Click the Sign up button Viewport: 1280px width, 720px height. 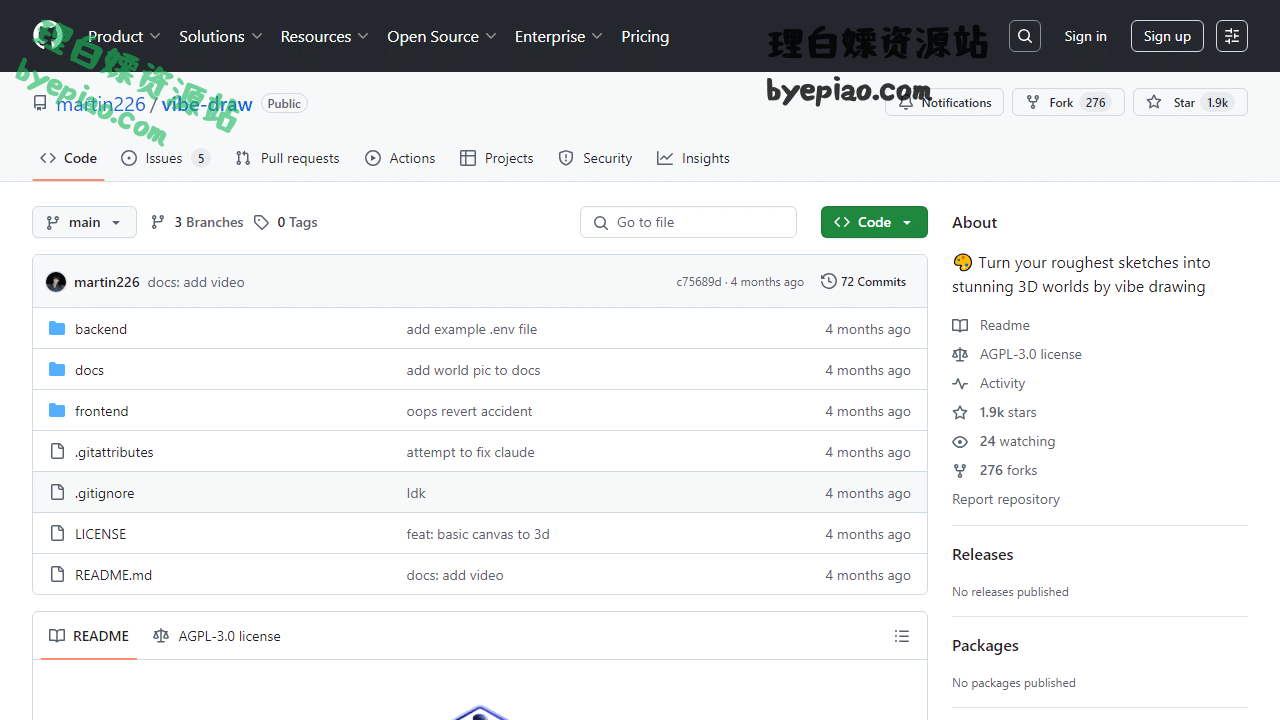pyautogui.click(x=1167, y=36)
